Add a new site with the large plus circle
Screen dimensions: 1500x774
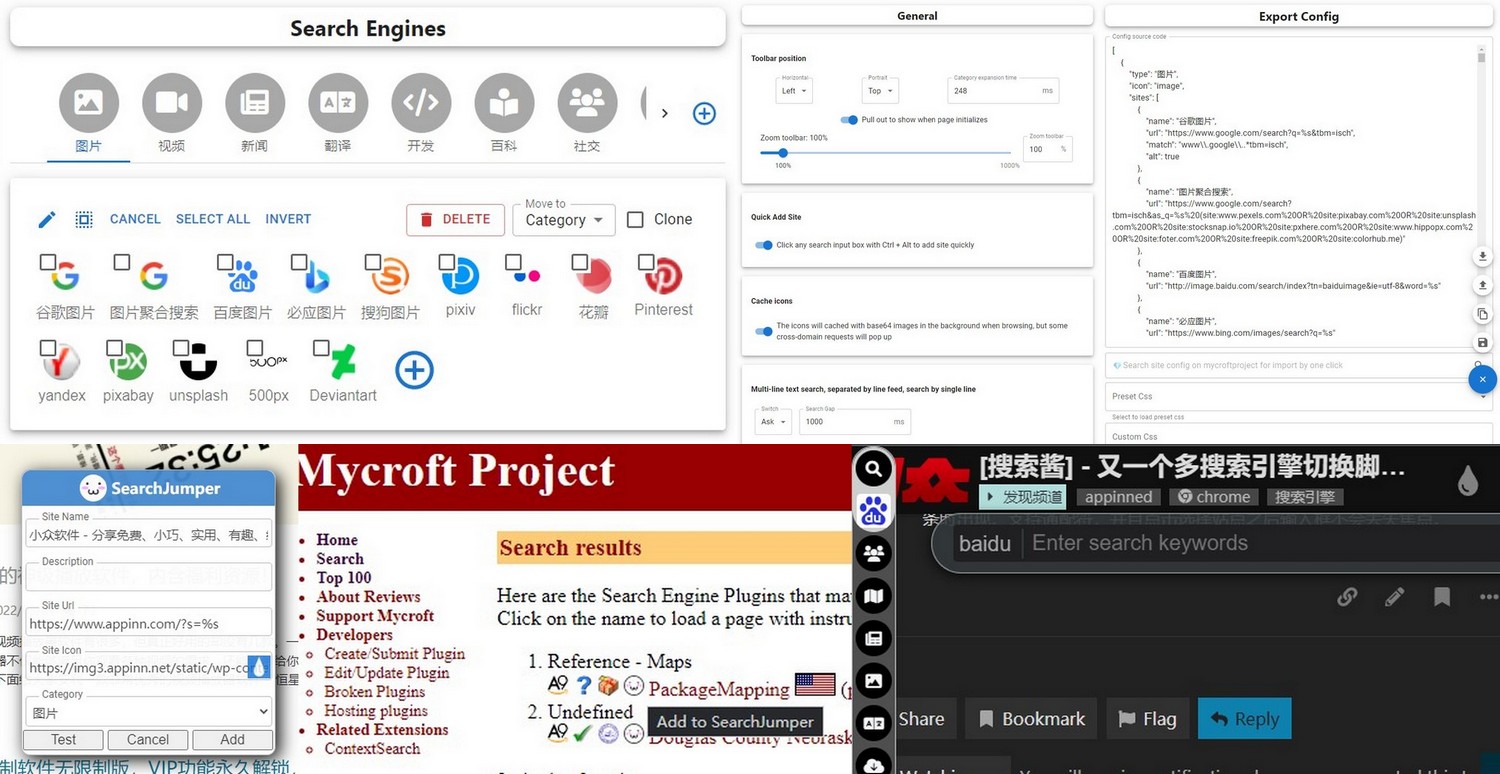point(414,370)
